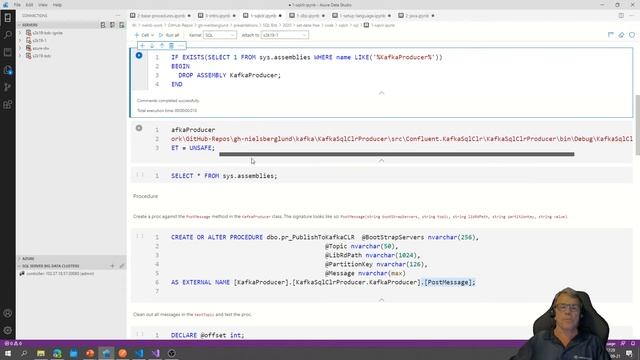Open the Attach to connection dropdown
This screenshot has width=640, height=360.
pos(284,35)
